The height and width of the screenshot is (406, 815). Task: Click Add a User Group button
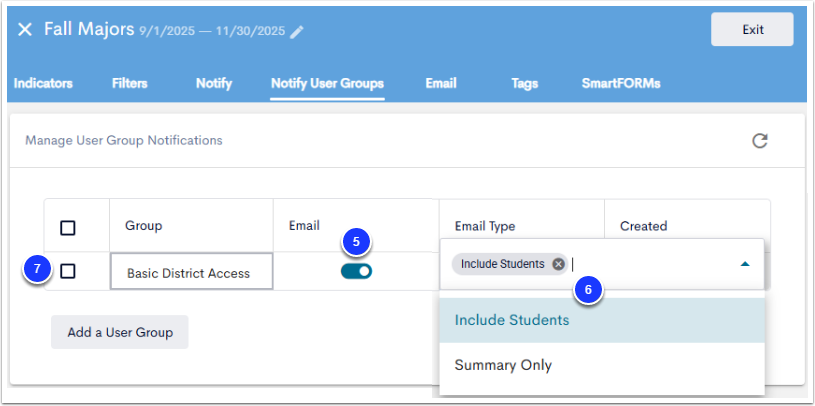[x=120, y=332]
